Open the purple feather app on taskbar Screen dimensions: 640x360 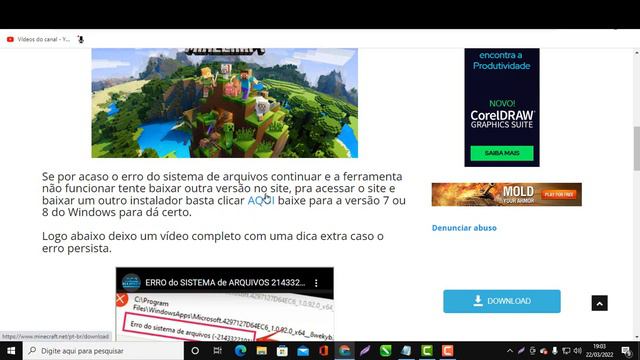[x=365, y=351]
